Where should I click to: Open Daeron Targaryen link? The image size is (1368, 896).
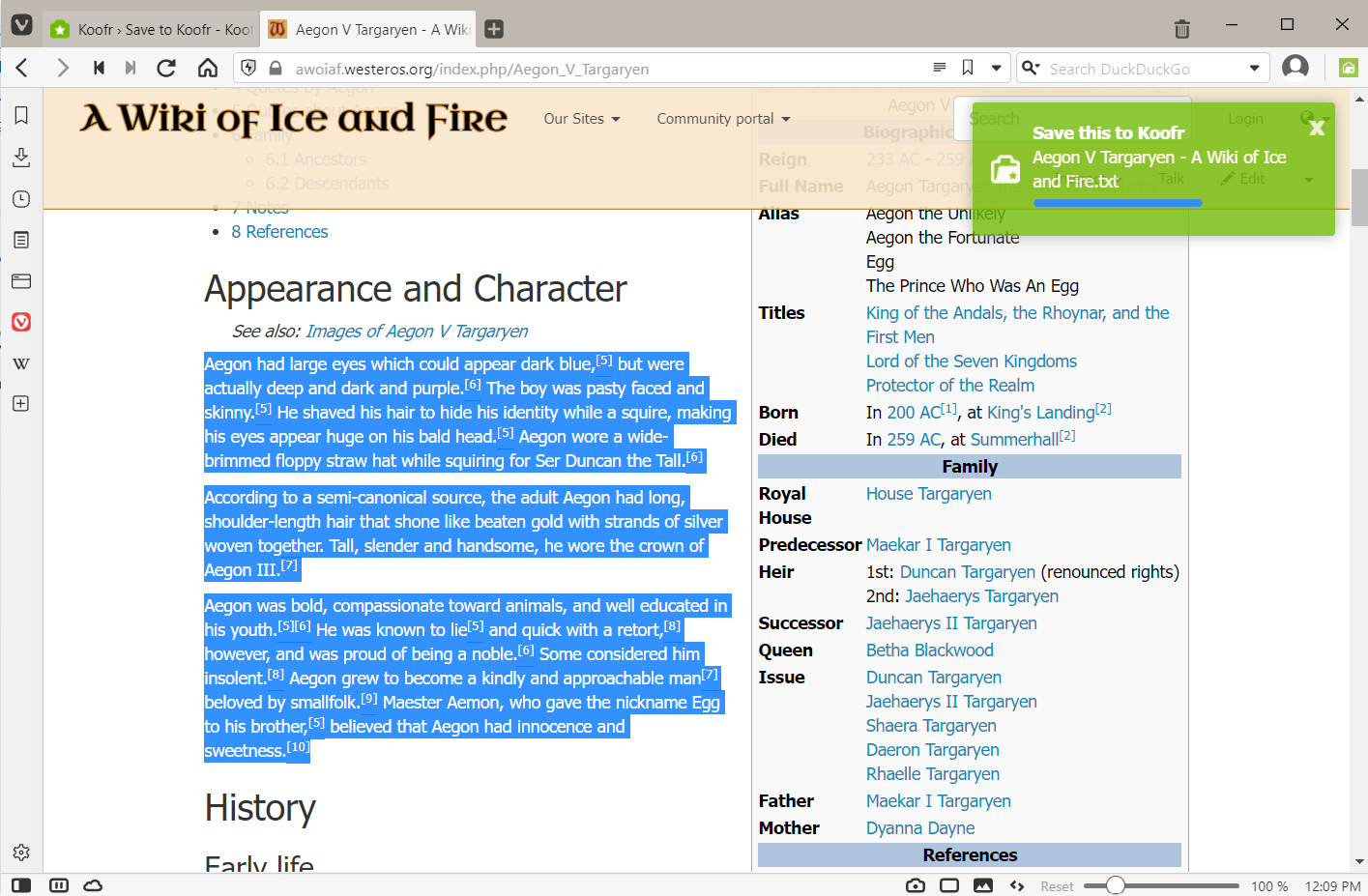tap(933, 750)
